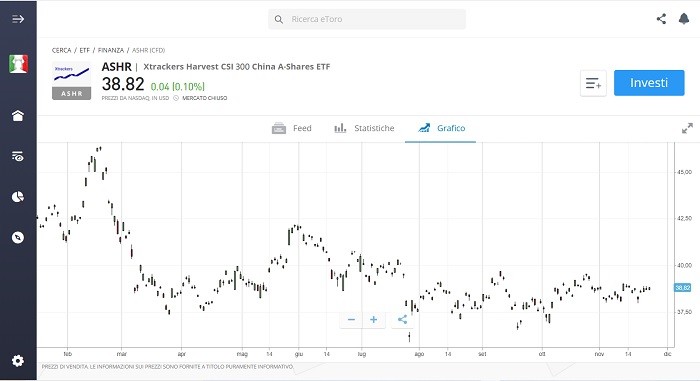This screenshot has height=381, width=700.
Task: Open the Discover compass icon in the sidebar
Action: point(18,237)
